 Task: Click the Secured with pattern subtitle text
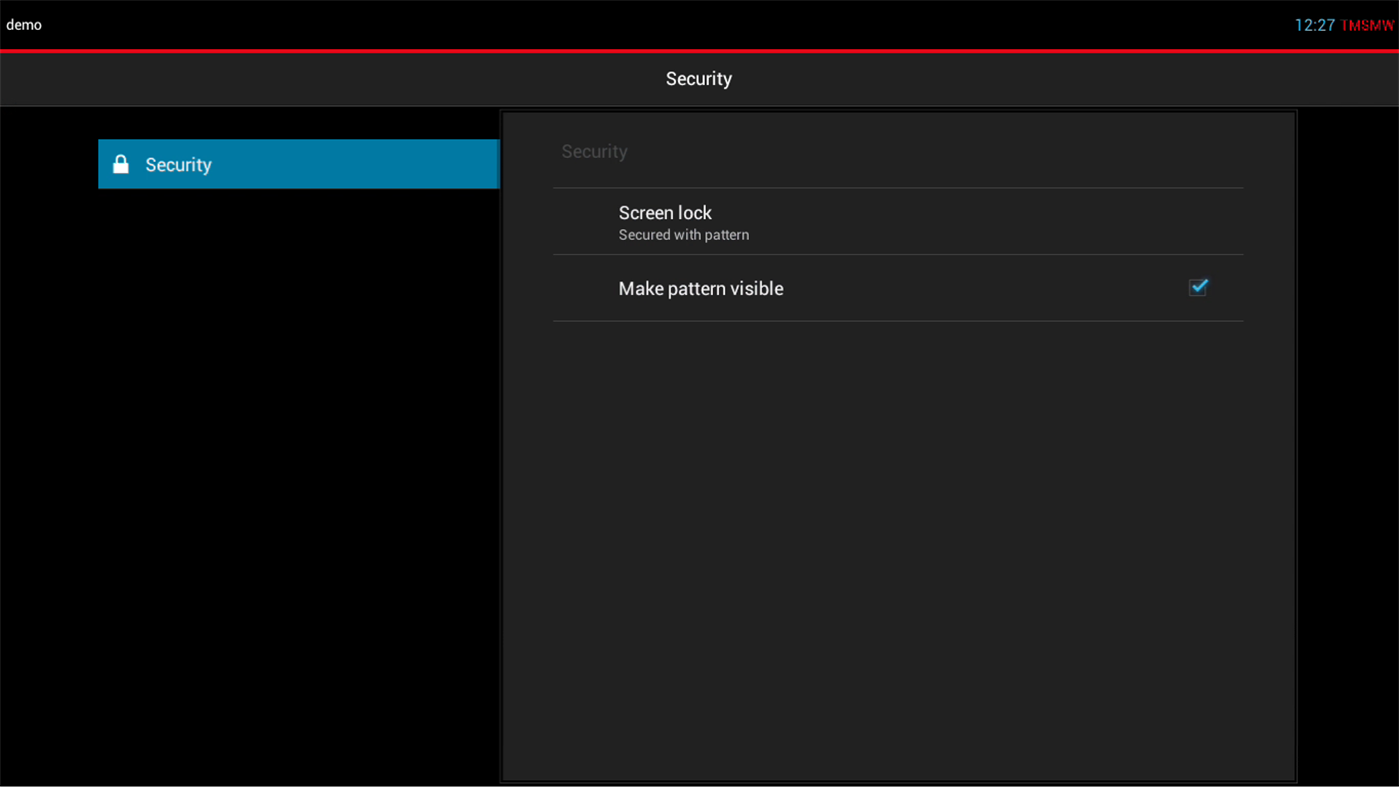pyautogui.click(x=683, y=234)
